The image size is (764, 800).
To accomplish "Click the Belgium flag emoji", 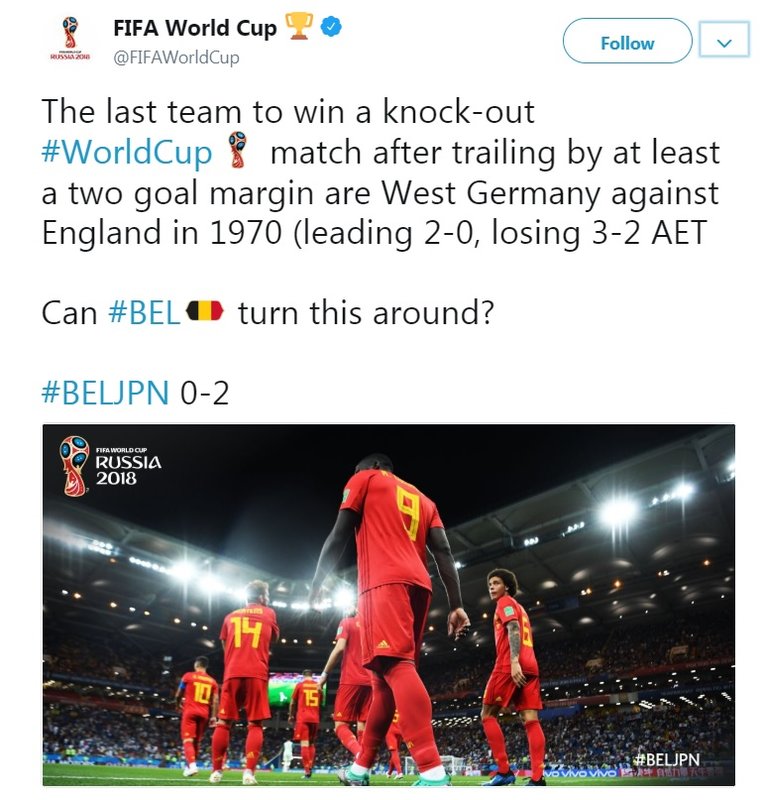I will click(205, 311).
